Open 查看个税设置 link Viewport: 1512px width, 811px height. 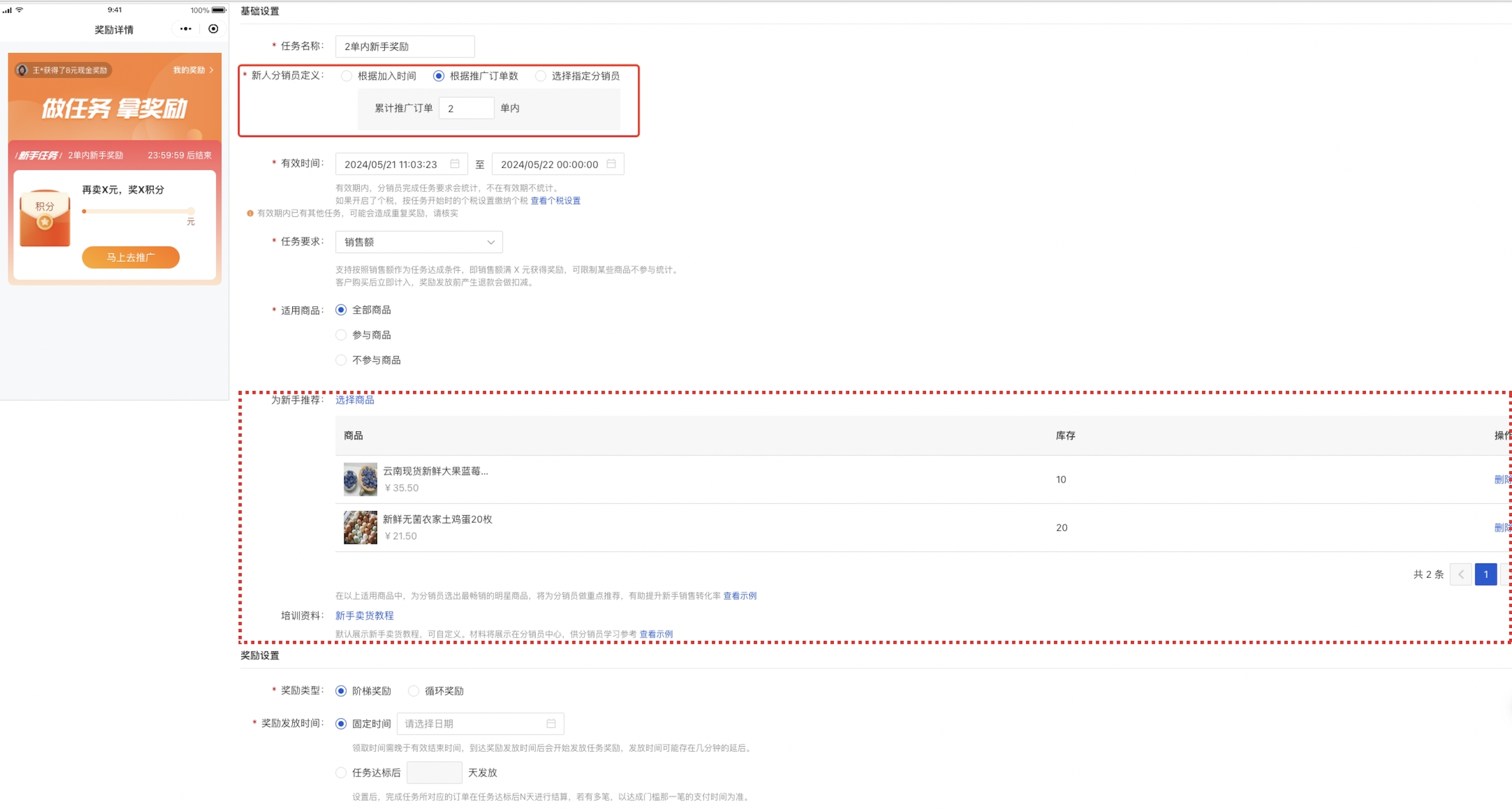[555, 200]
